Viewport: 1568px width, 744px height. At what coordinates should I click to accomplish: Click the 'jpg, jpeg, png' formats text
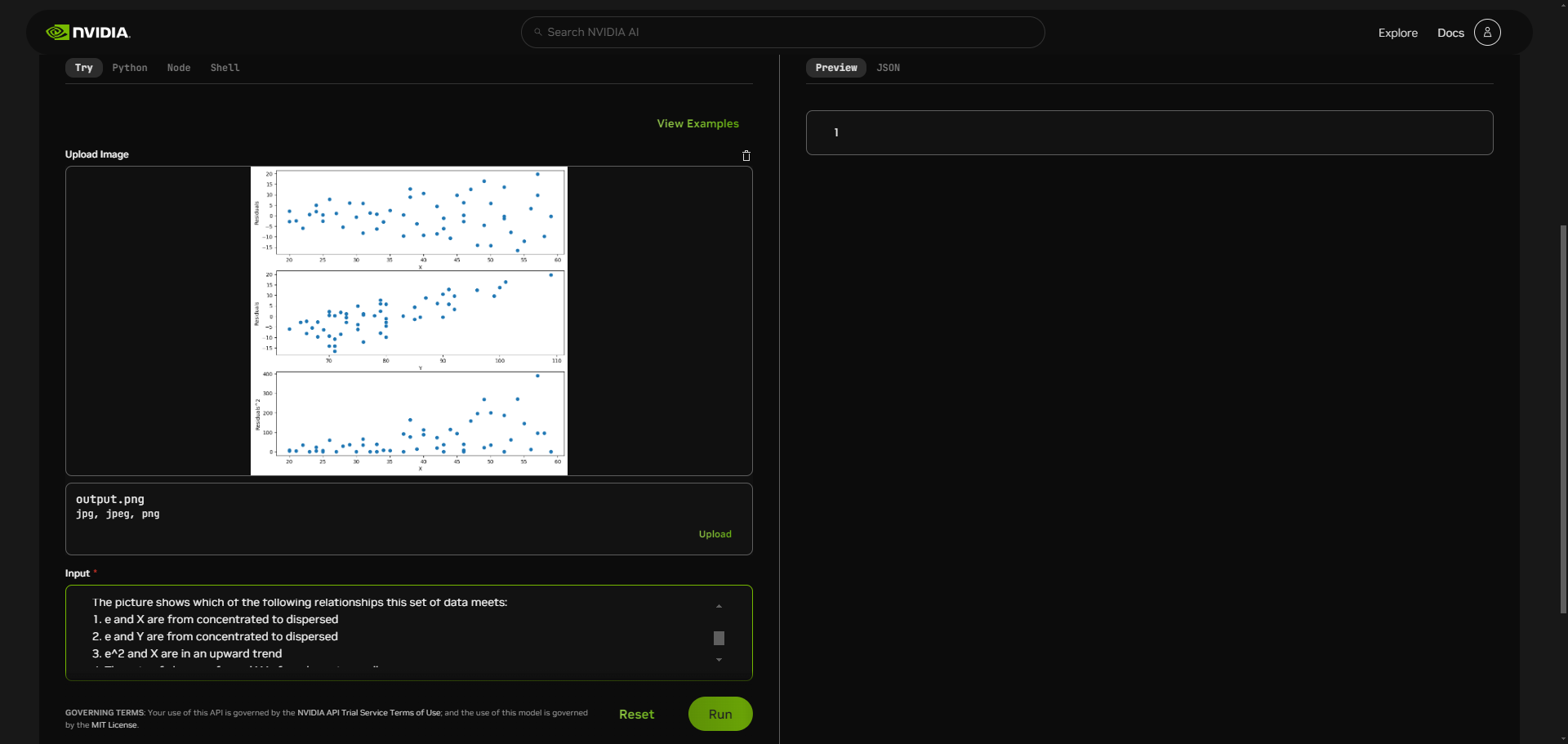(x=118, y=515)
